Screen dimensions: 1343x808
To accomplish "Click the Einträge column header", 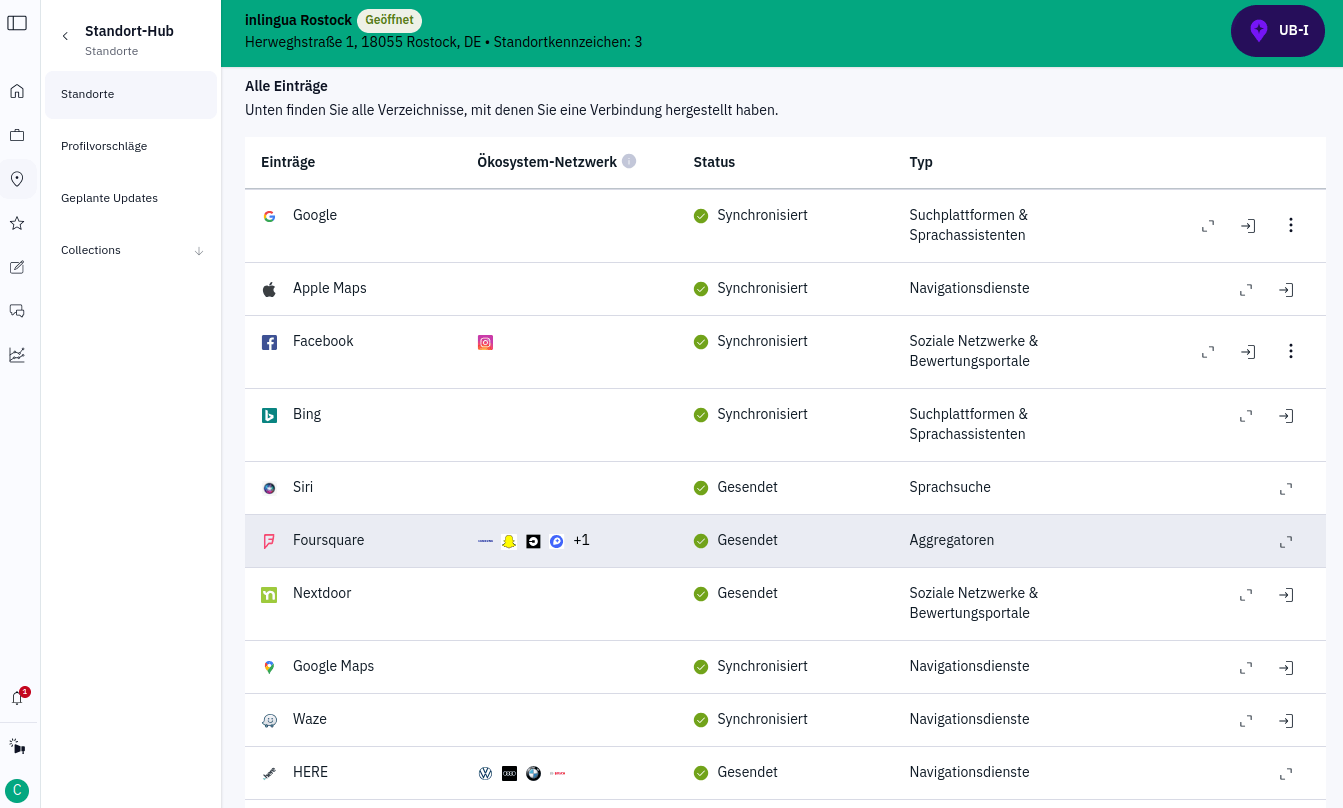I will pyautogui.click(x=288, y=162).
